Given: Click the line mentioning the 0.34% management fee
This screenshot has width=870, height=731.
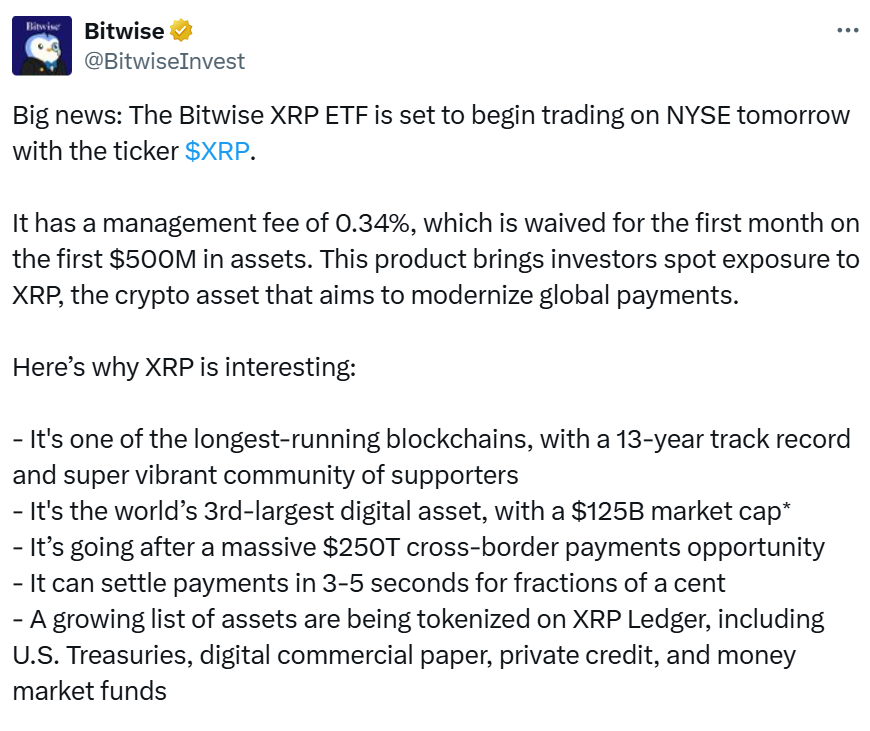Looking at the screenshot, I should 430,224.
